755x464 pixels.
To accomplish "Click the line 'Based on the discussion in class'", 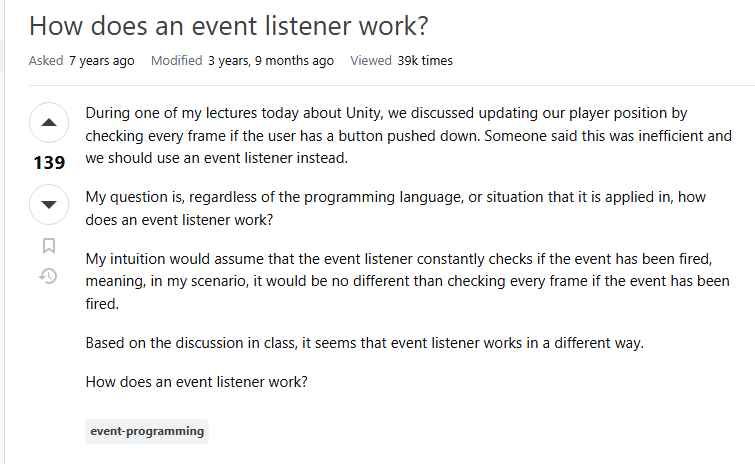I will tap(364, 343).
